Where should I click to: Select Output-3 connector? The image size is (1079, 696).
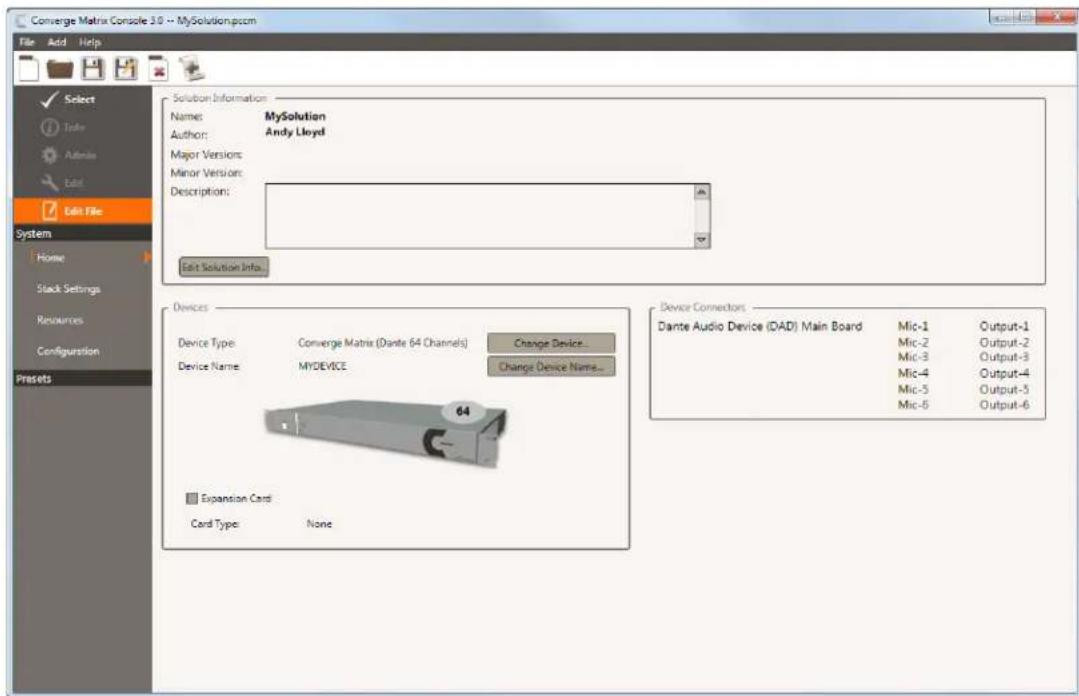pos(1004,357)
